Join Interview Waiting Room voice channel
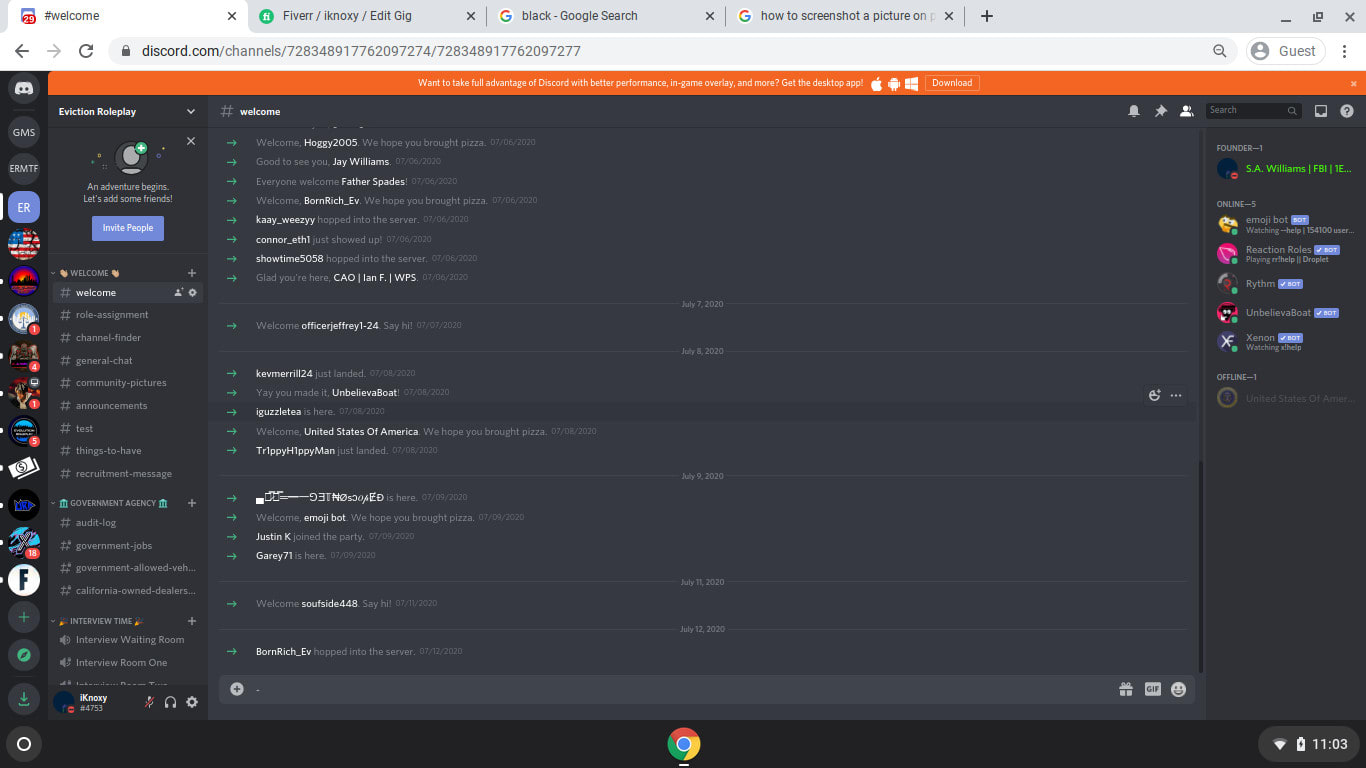 tap(128, 640)
